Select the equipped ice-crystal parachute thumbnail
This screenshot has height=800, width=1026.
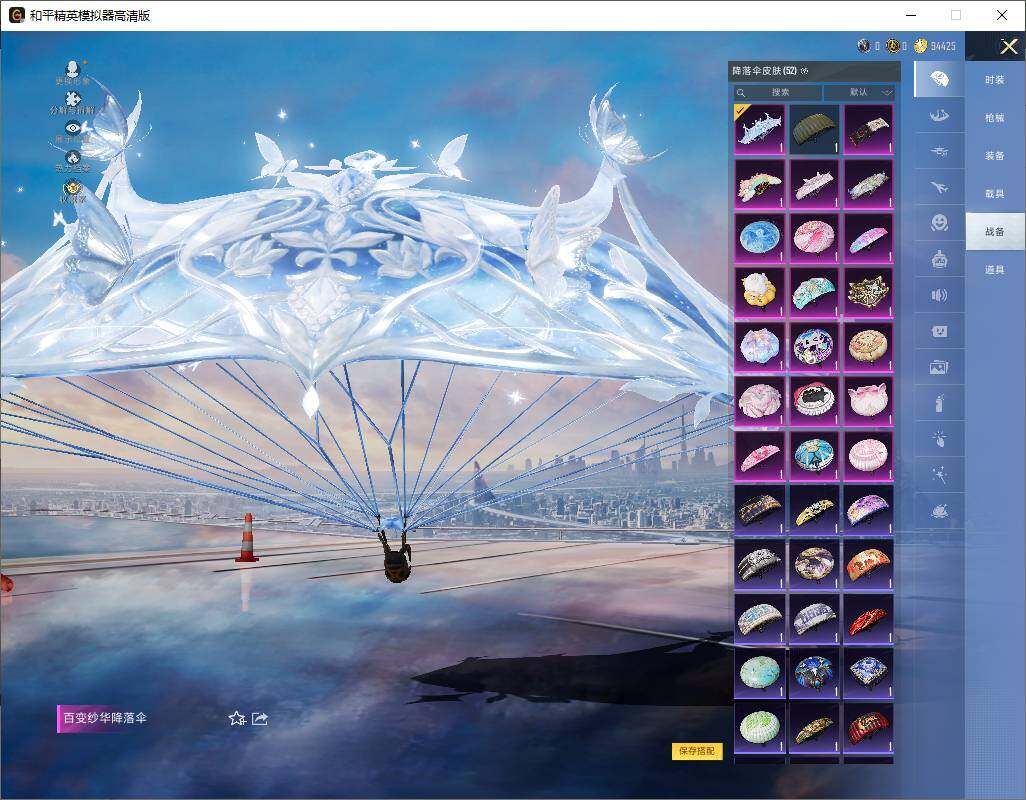click(x=760, y=129)
